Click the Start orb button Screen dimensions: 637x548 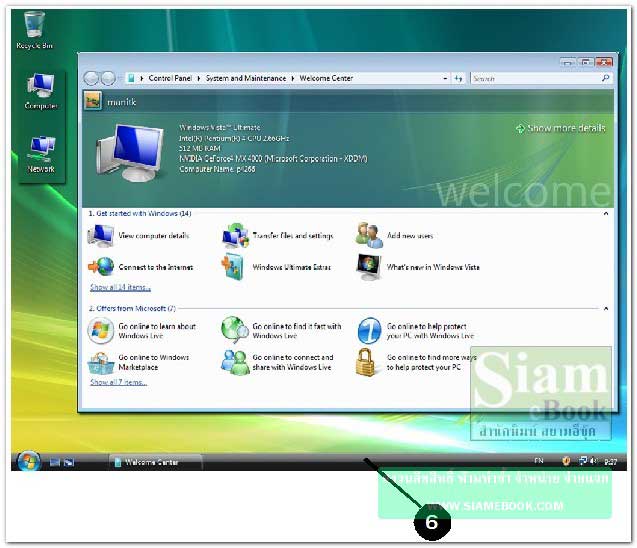click(28, 461)
